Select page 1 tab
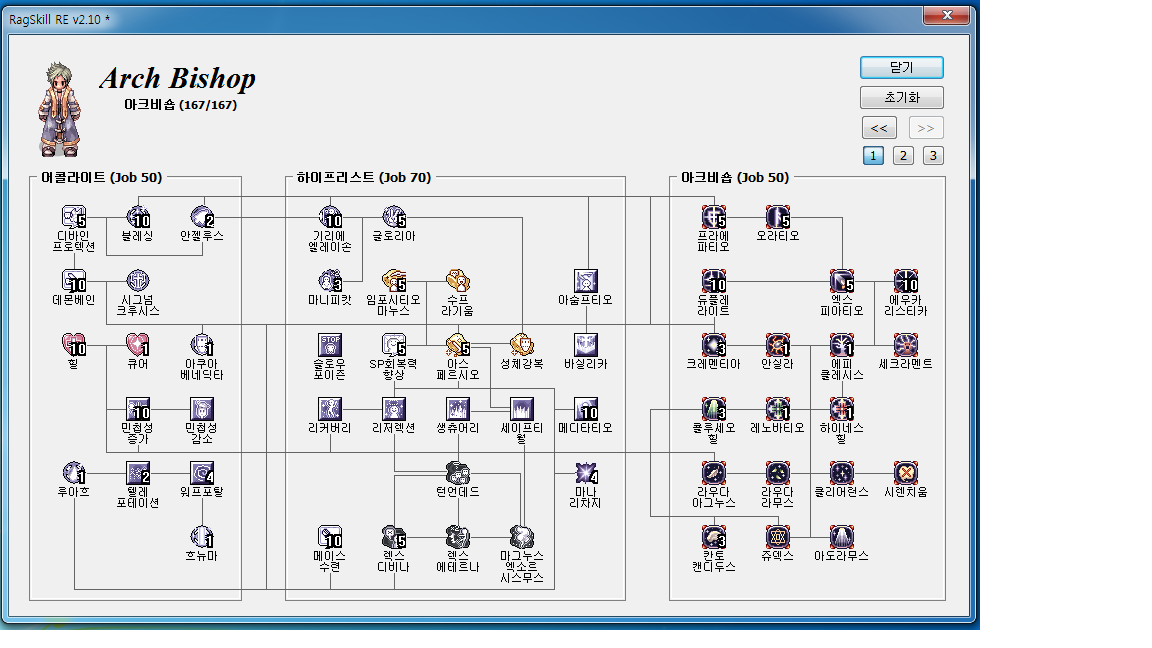 (x=873, y=155)
